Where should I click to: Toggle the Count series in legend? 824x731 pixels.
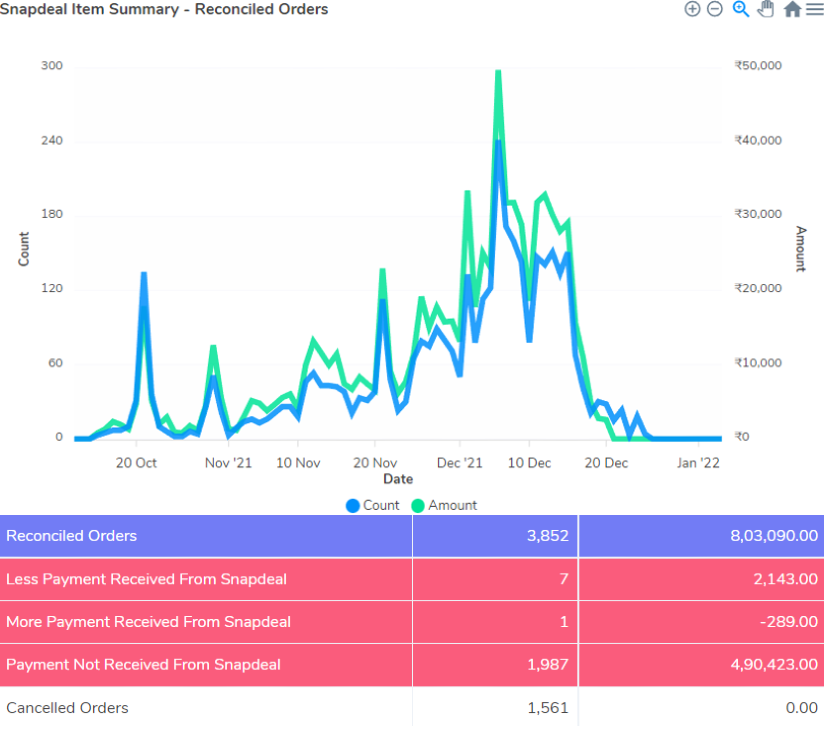tap(373, 505)
